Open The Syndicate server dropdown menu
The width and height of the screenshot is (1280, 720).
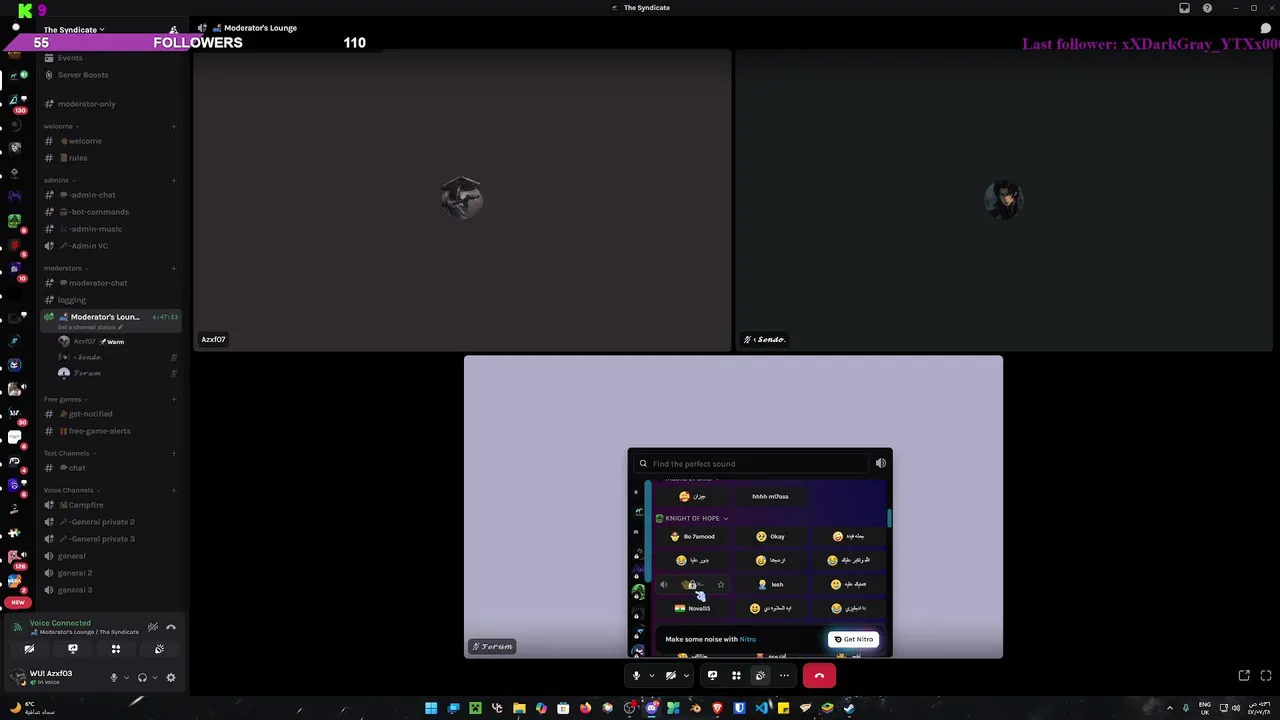coord(74,30)
